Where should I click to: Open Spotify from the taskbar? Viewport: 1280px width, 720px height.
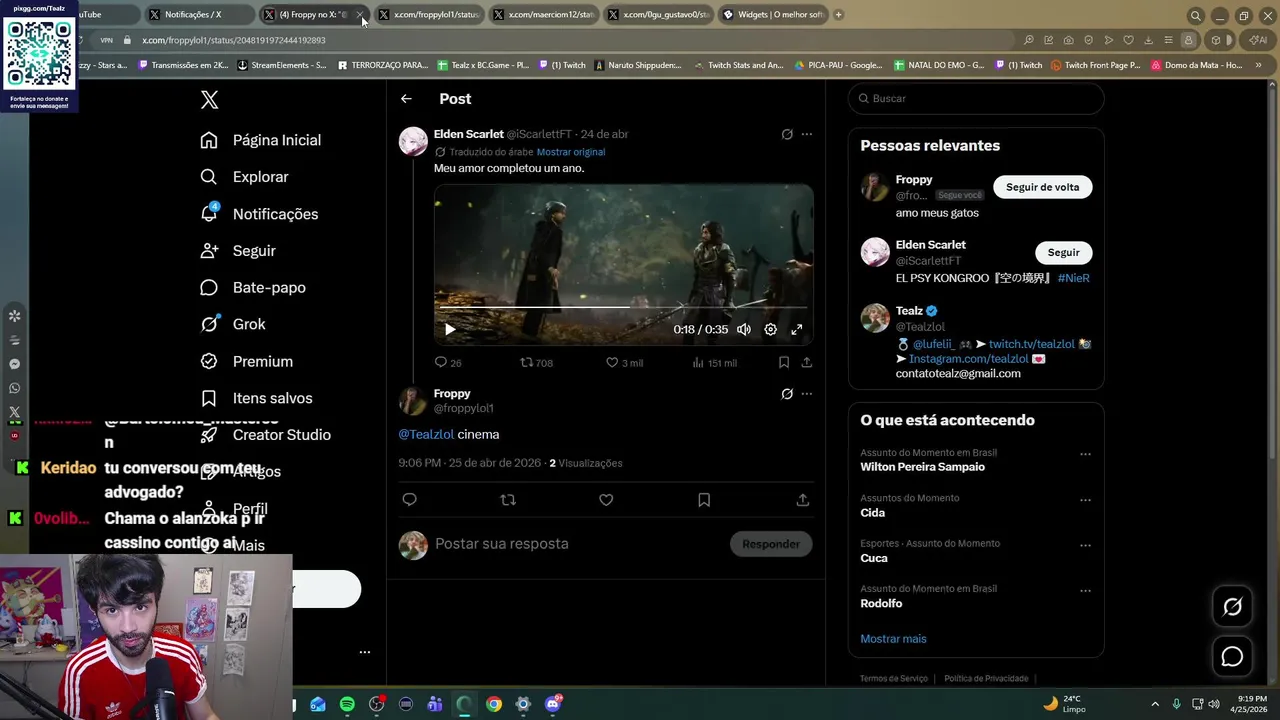pyautogui.click(x=347, y=704)
